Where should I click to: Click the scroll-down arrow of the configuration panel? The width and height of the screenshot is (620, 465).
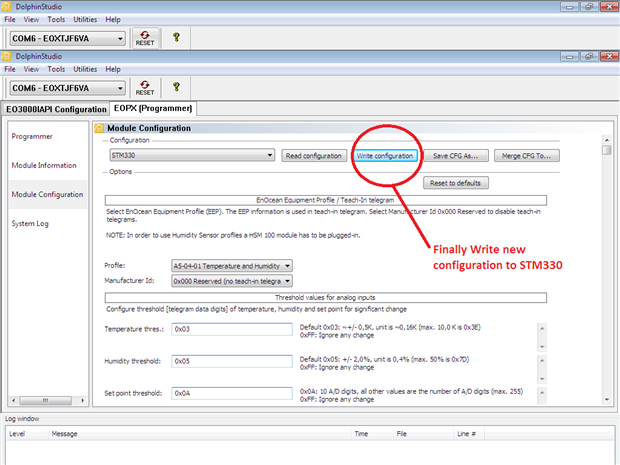click(x=606, y=398)
